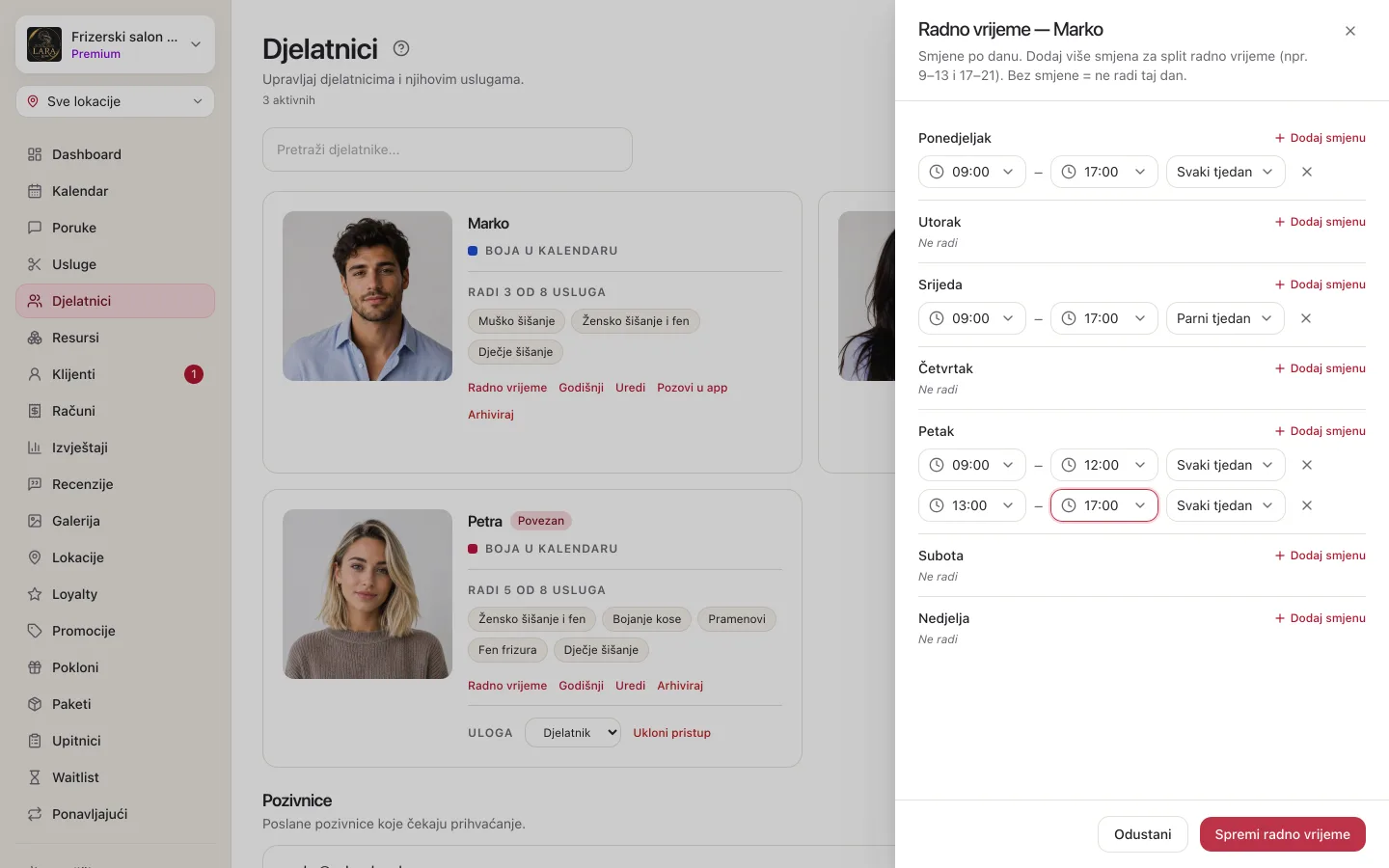Click Marko's blue calendar color swatch
This screenshot has height=868, width=1389.
pyautogui.click(x=473, y=251)
